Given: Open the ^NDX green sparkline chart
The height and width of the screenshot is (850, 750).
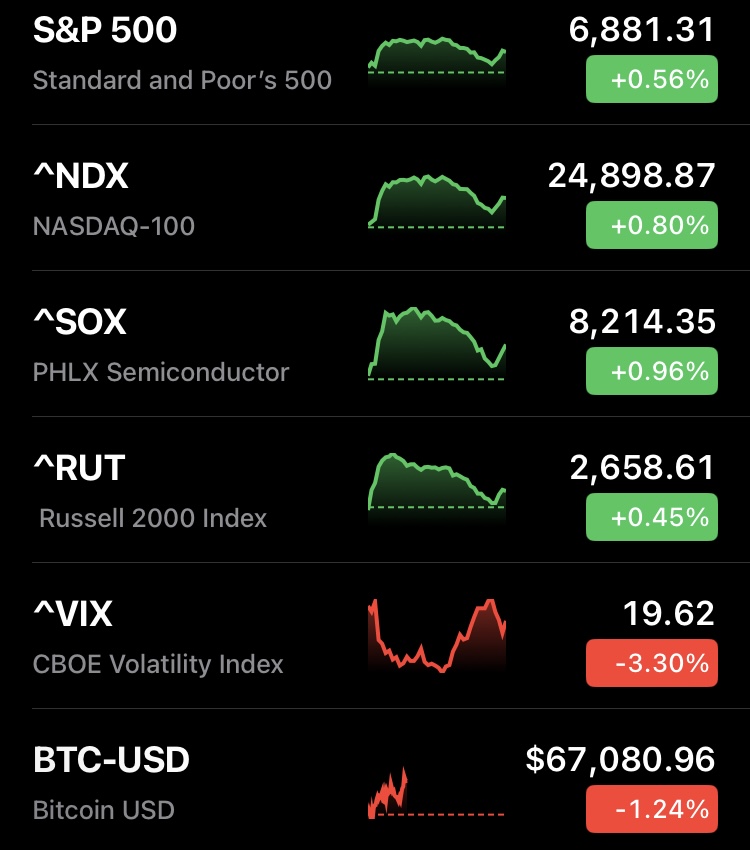Looking at the screenshot, I should [437, 204].
